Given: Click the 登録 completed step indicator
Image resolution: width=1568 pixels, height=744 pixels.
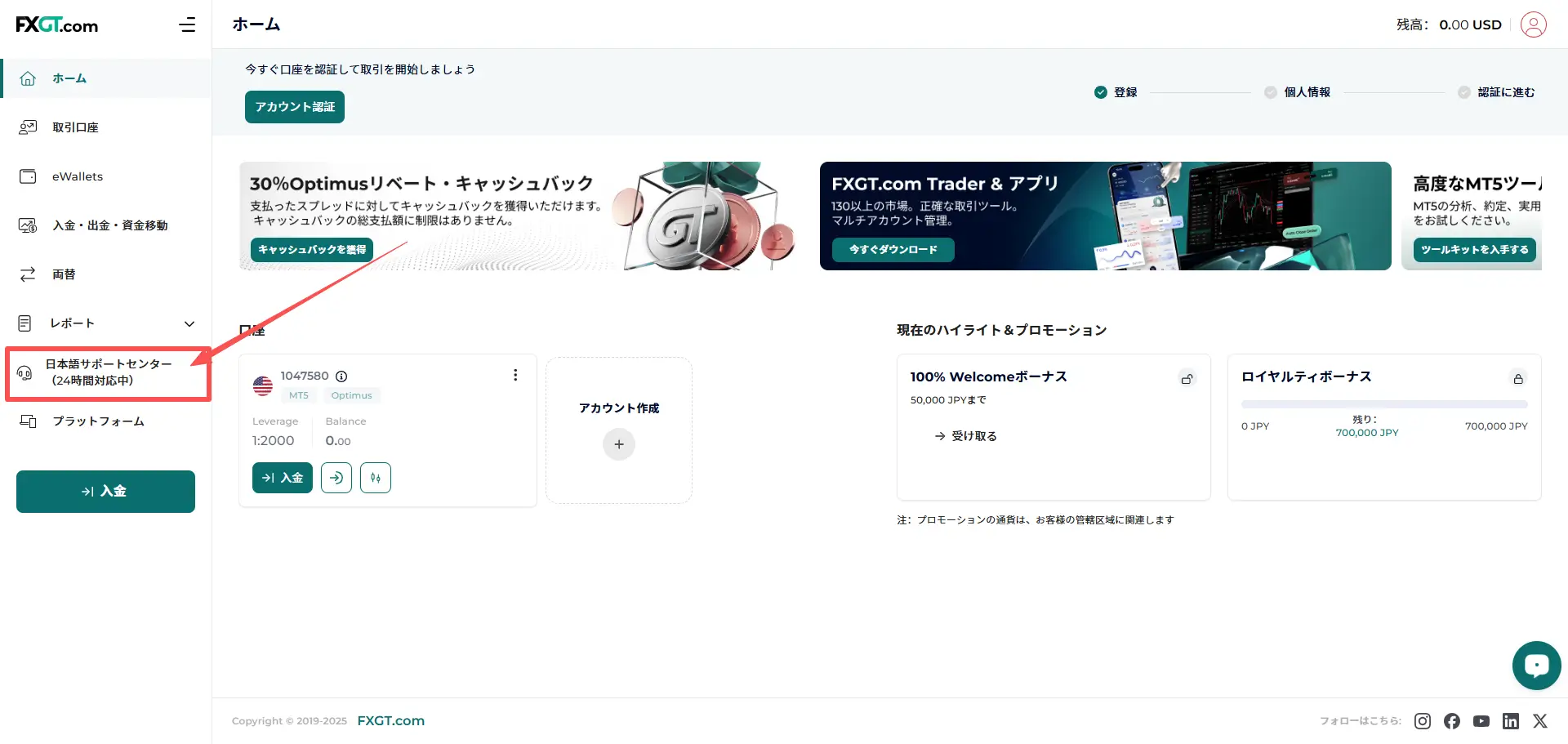Looking at the screenshot, I should (1116, 92).
